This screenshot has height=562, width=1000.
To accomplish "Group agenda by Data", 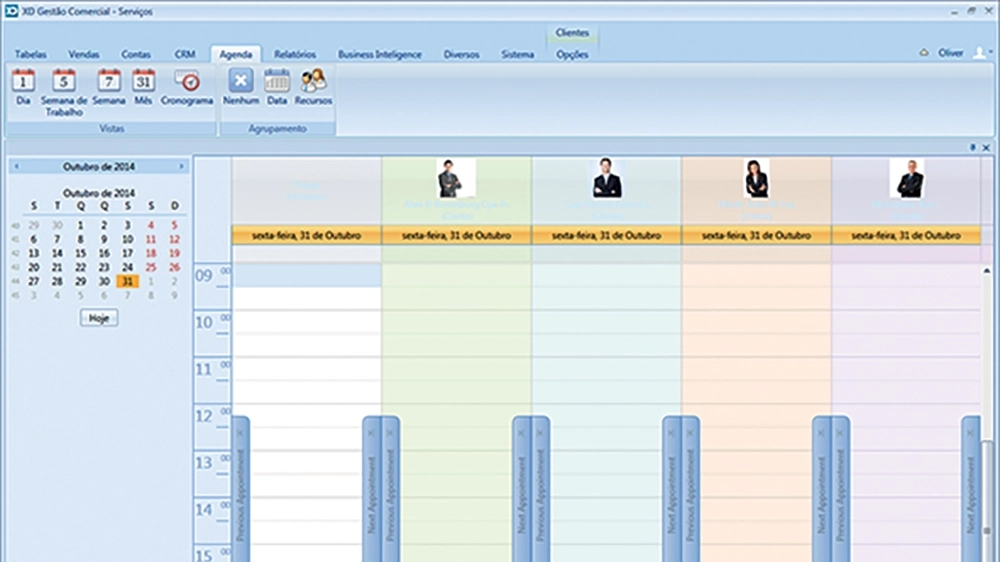I will (277, 88).
